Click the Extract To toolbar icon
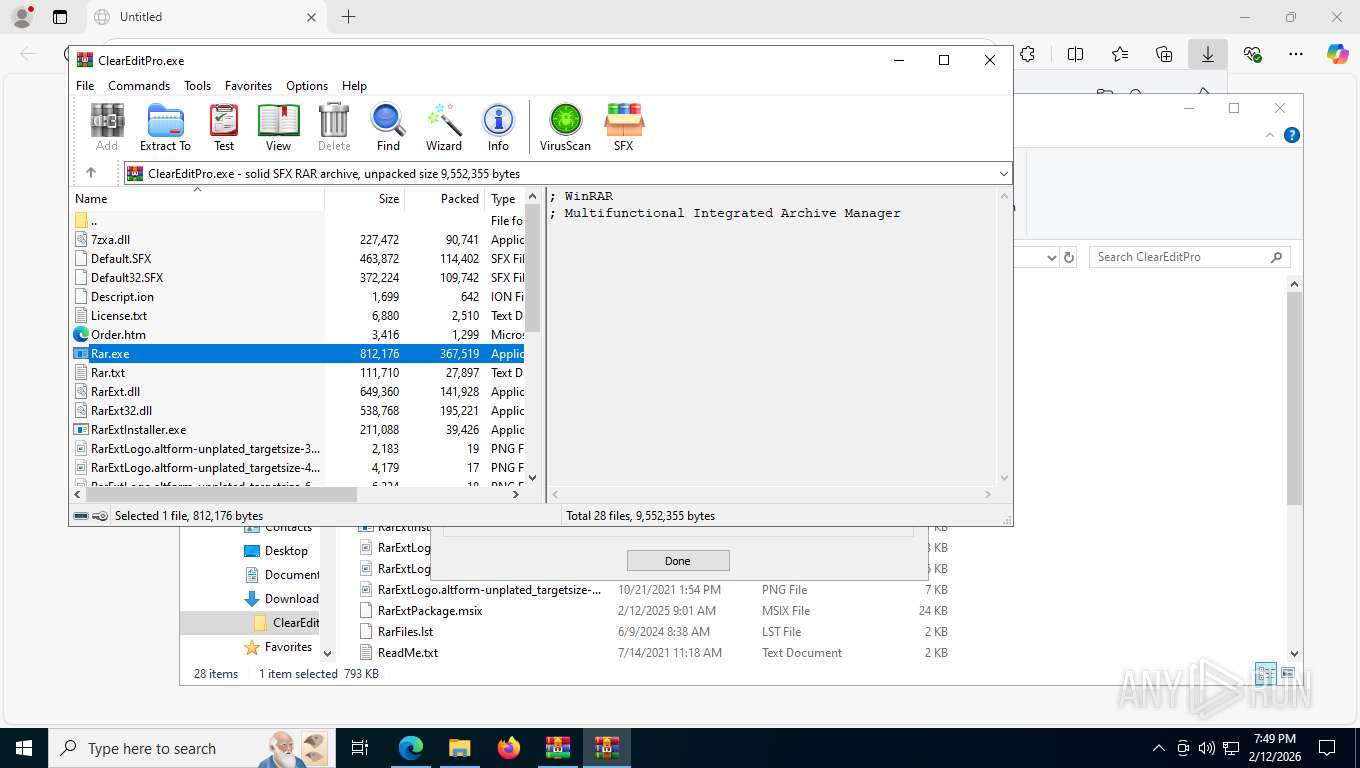 [x=165, y=127]
